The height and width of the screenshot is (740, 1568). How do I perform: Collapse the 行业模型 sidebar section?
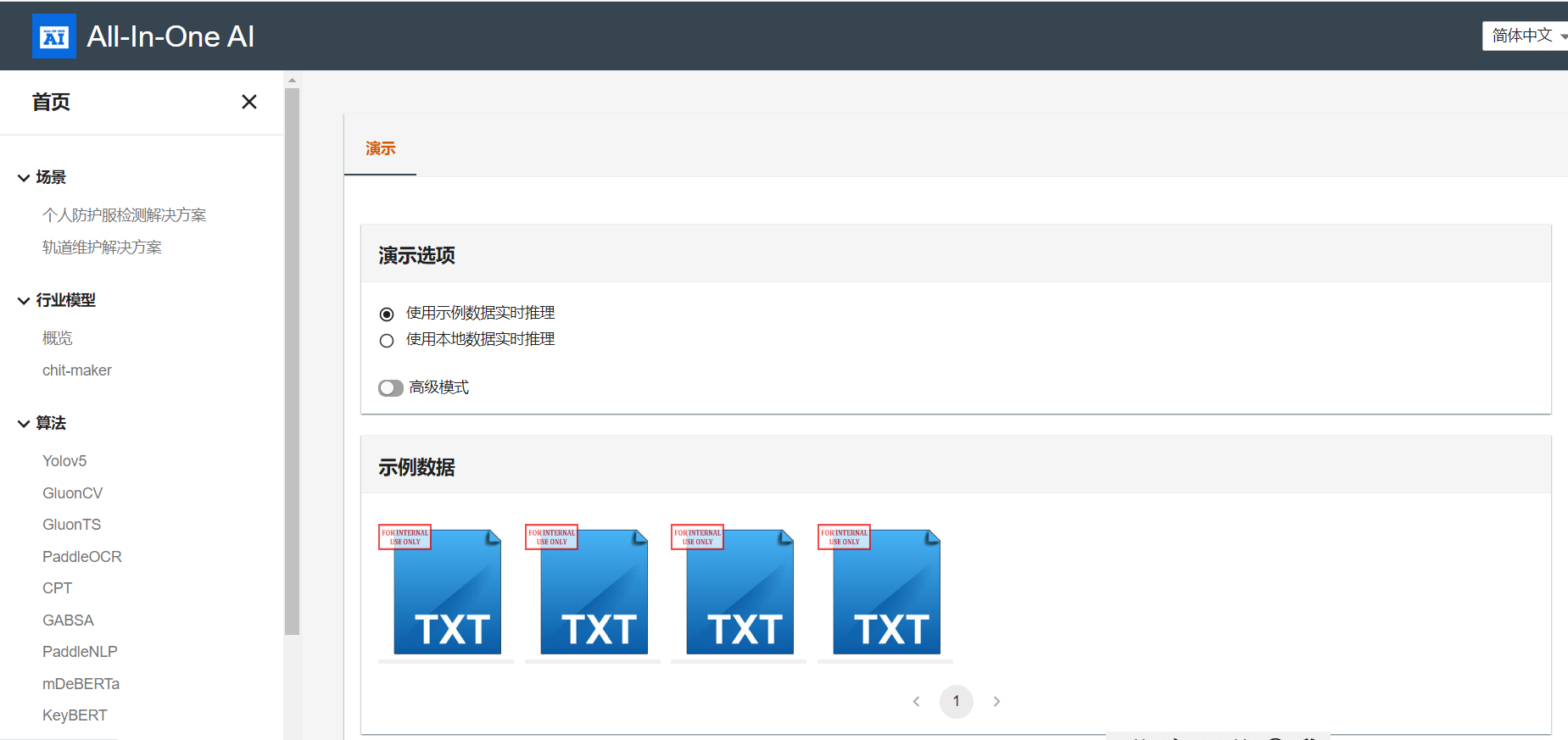[24, 301]
